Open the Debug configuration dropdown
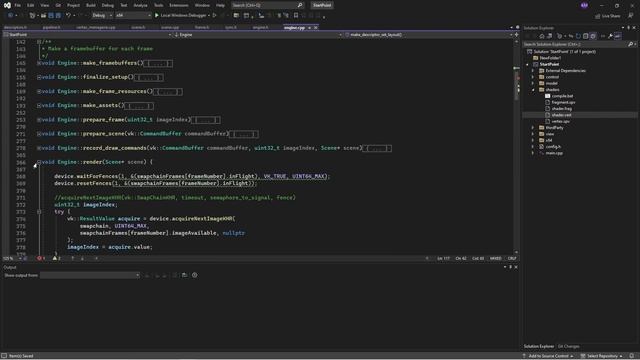The image size is (640, 360). coord(102,16)
